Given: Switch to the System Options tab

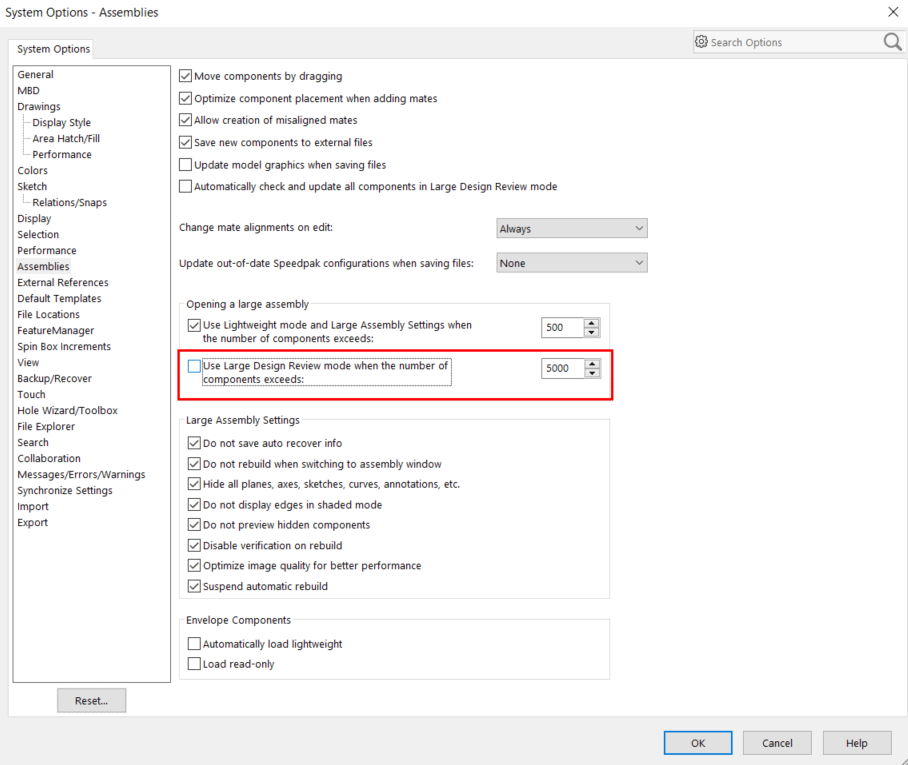Looking at the screenshot, I should click(x=53, y=49).
